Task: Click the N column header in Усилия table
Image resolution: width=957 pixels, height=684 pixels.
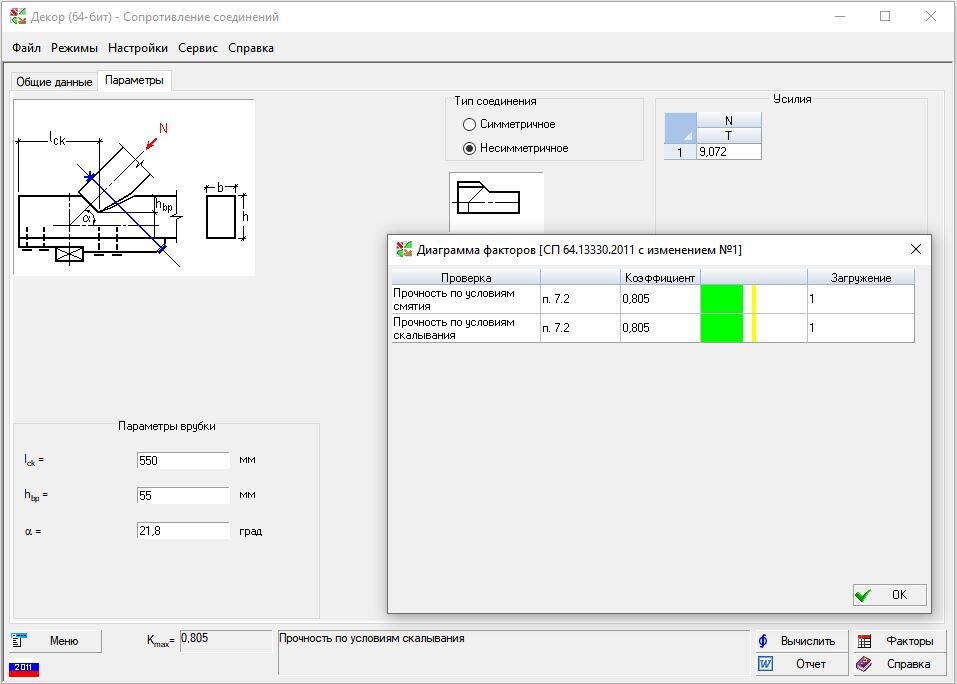Action: [x=729, y=120]
